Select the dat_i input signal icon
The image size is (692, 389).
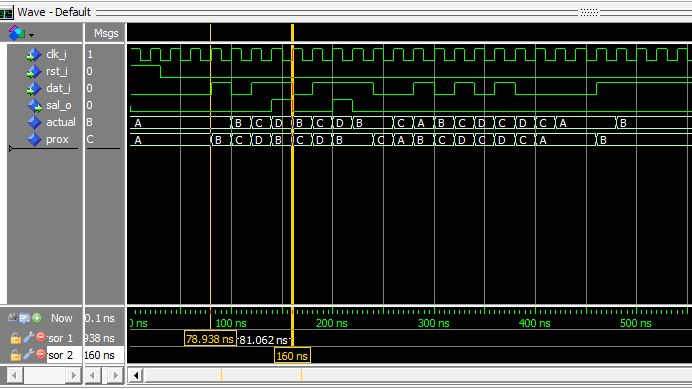[x=34, y=89]
